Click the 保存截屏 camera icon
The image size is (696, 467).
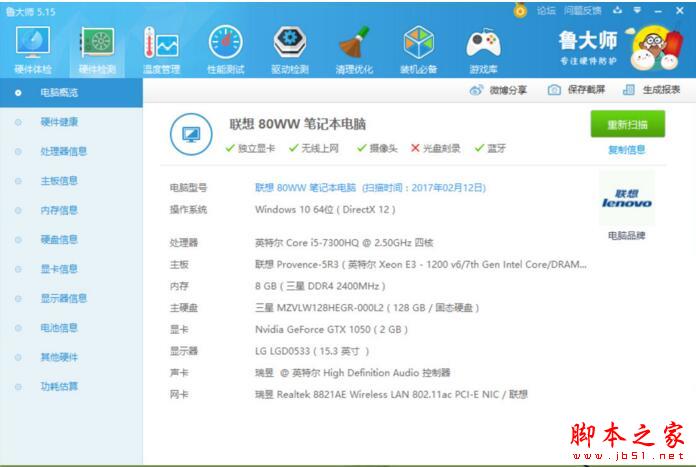click(x=554, y=90)
